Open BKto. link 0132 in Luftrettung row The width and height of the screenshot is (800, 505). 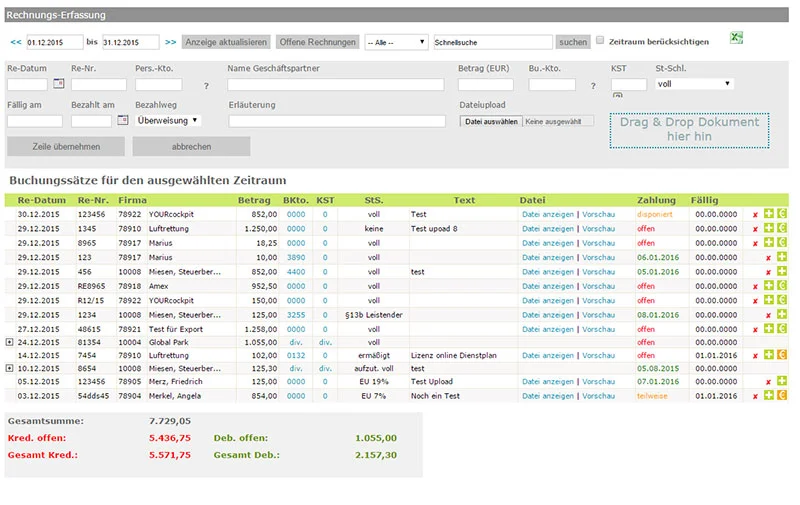point(296,355)
